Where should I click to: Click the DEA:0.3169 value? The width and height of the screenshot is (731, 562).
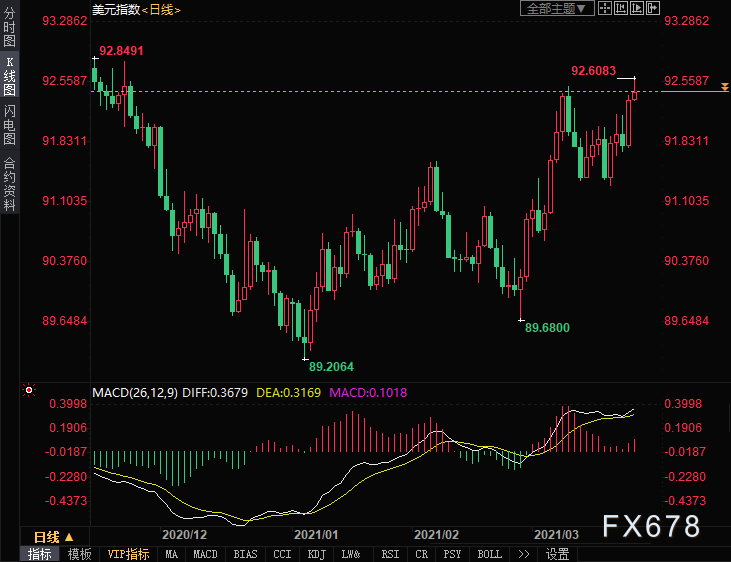pyautogui.click(x=289, y=393)
